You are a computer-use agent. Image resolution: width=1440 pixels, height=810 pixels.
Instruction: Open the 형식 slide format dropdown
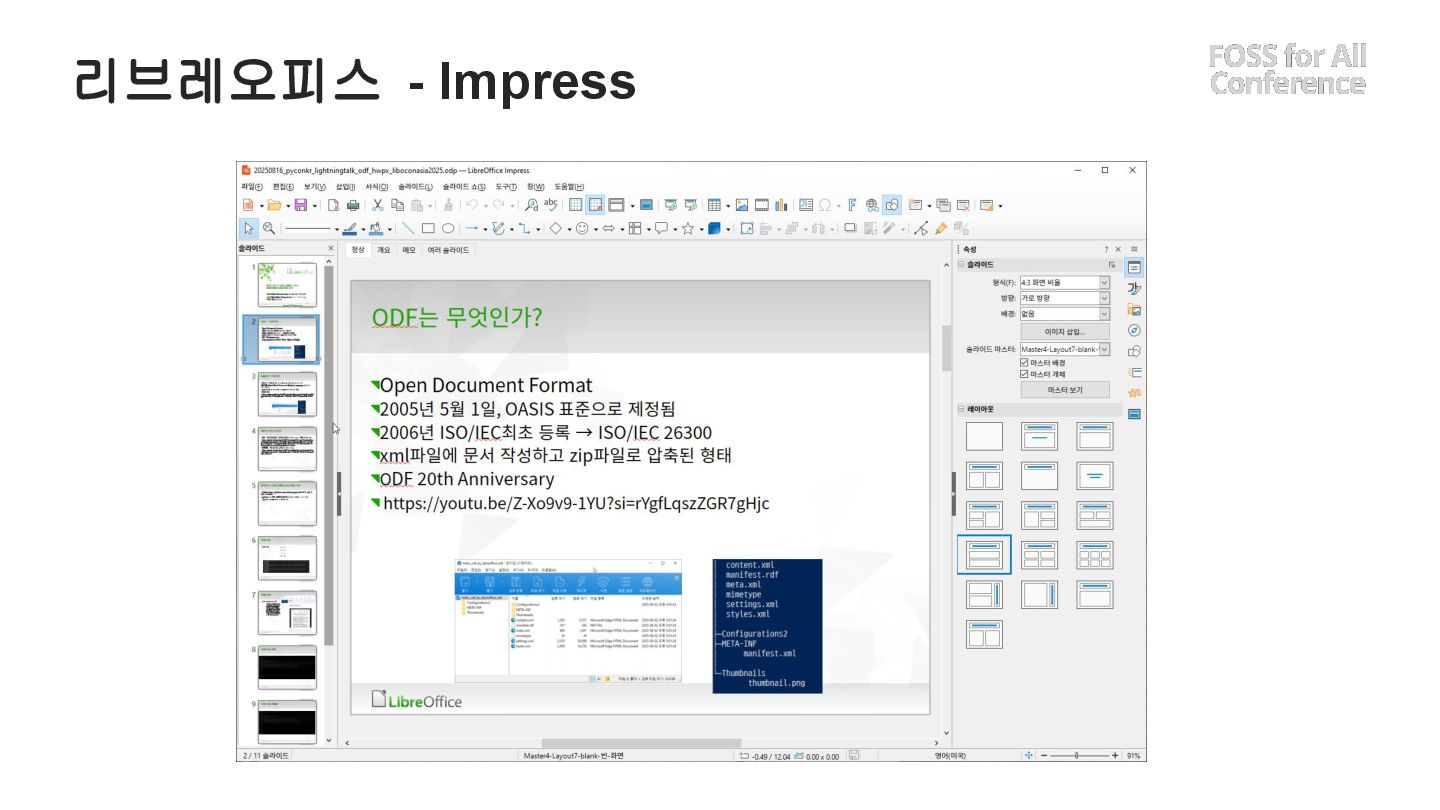click(1064, 283)
